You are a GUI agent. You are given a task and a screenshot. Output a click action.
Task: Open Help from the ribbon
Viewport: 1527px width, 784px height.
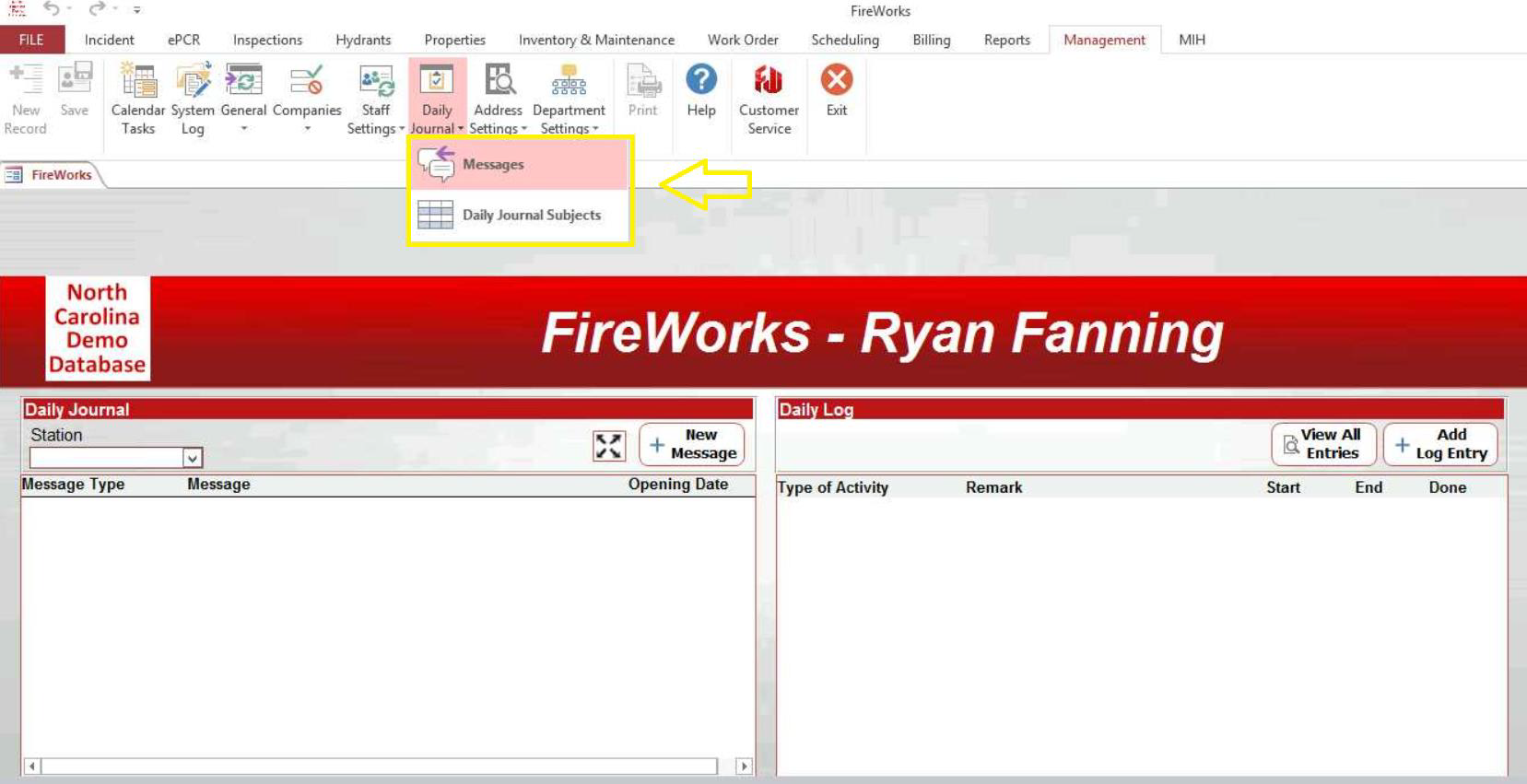point(701,90)
